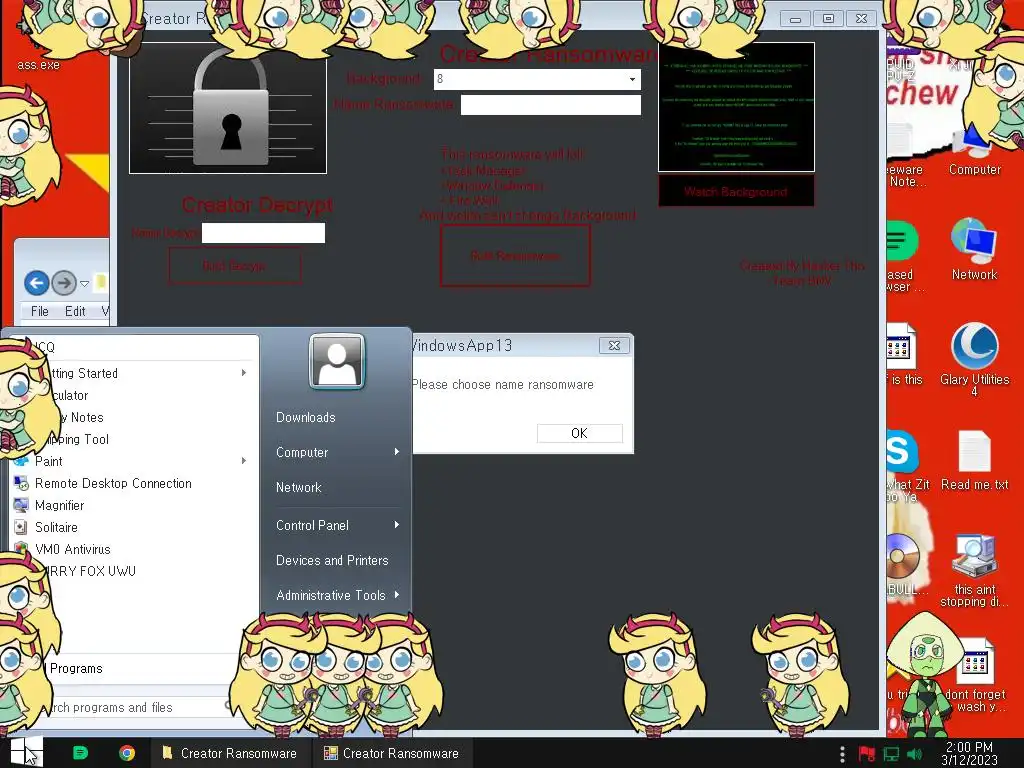Click the user account picture in Start menu
1024x768 pixels.
coord(337,361)
